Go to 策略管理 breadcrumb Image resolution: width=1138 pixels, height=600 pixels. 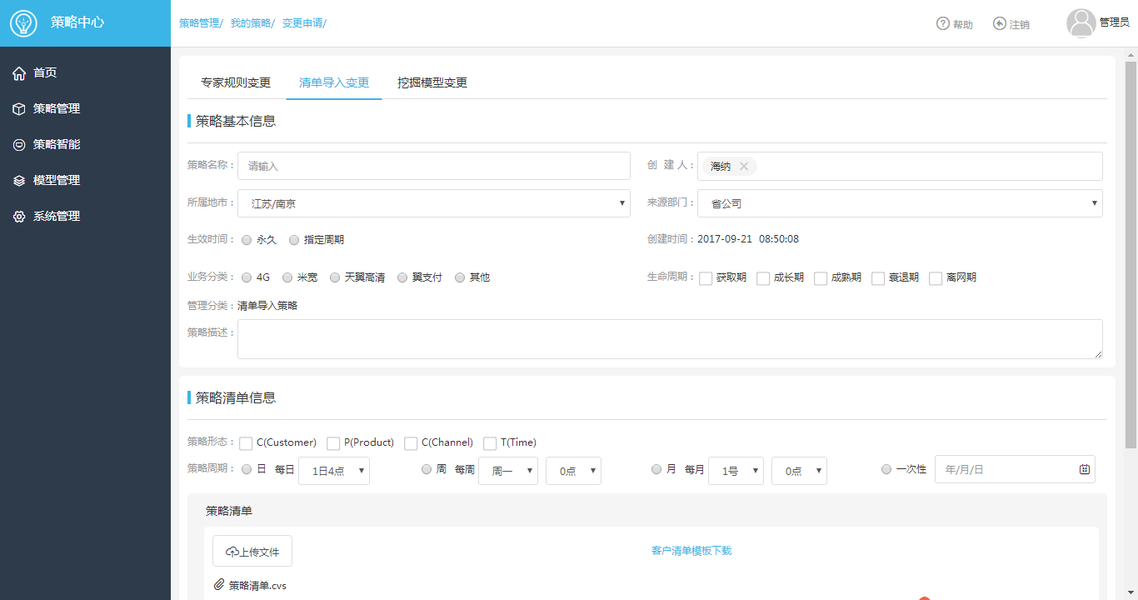click(x=200, y=23)
